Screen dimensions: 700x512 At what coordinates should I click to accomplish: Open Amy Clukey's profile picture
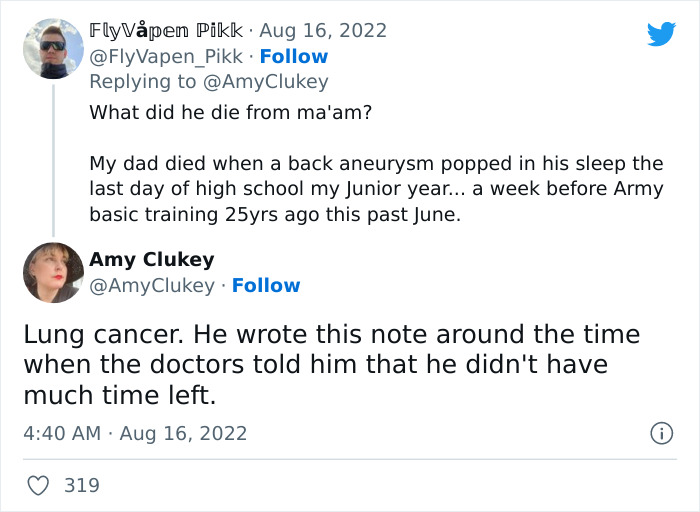click(53, 272)
